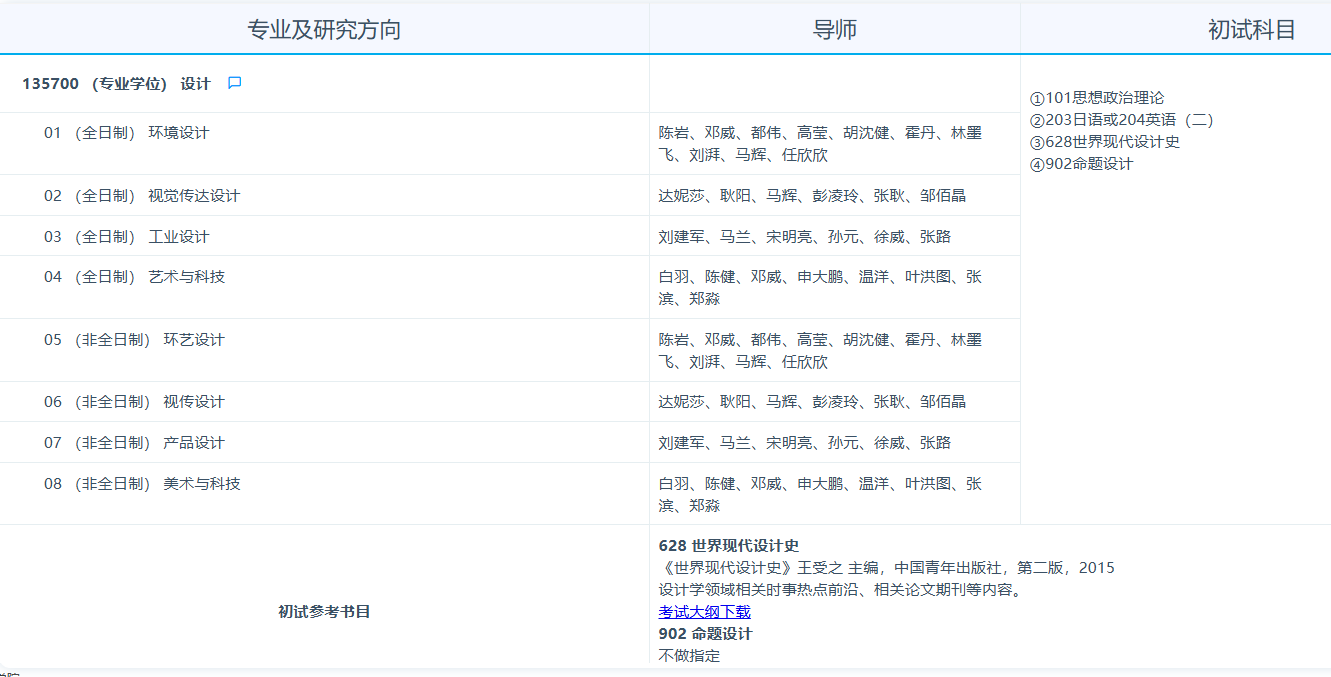Select the 01 (全日制) 环境设计 direction
This screenshot has width=1331, height=677.
(x=126, y=133)
